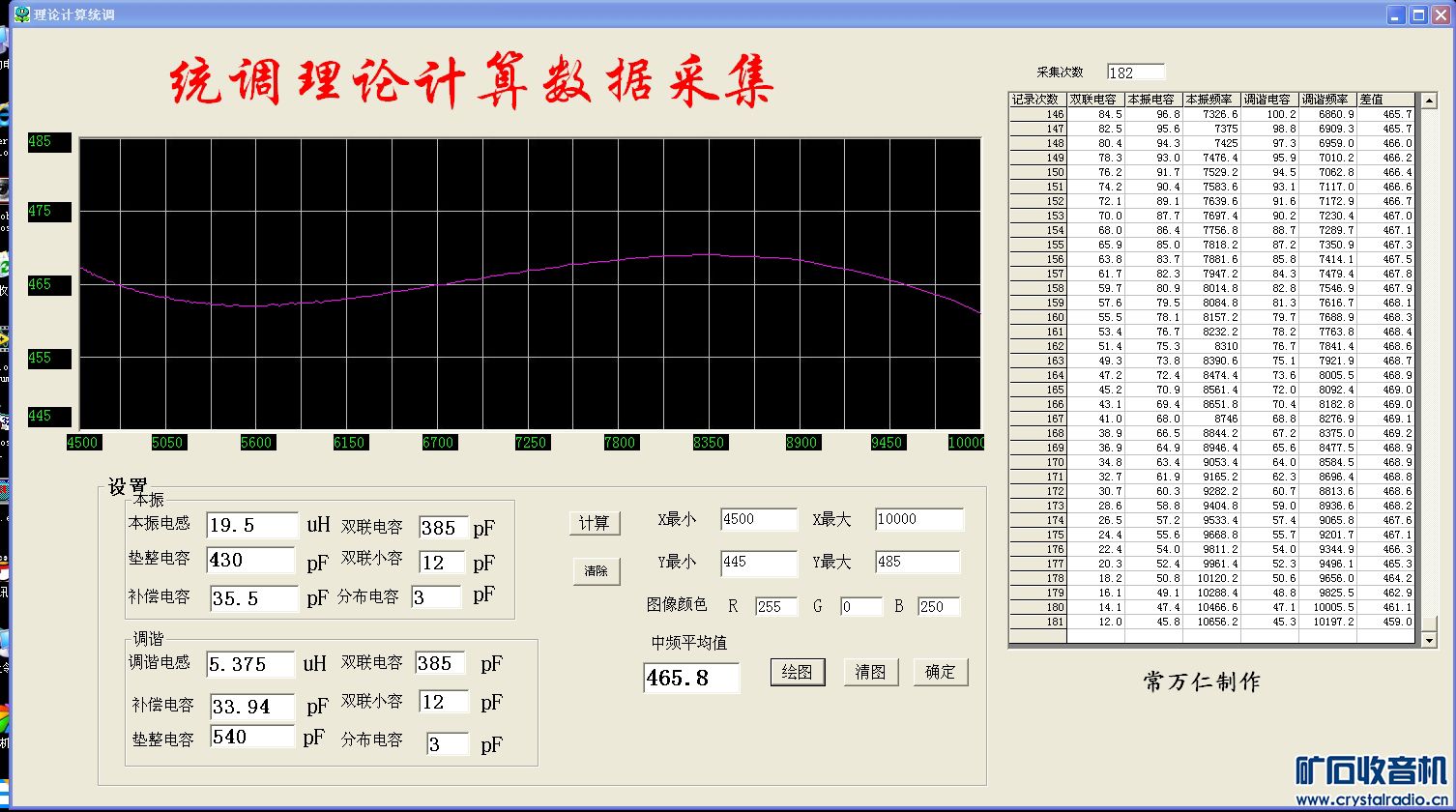
Task: Click the 调谐 补偿电容 field showing 33.94
Action: [253, 706]
